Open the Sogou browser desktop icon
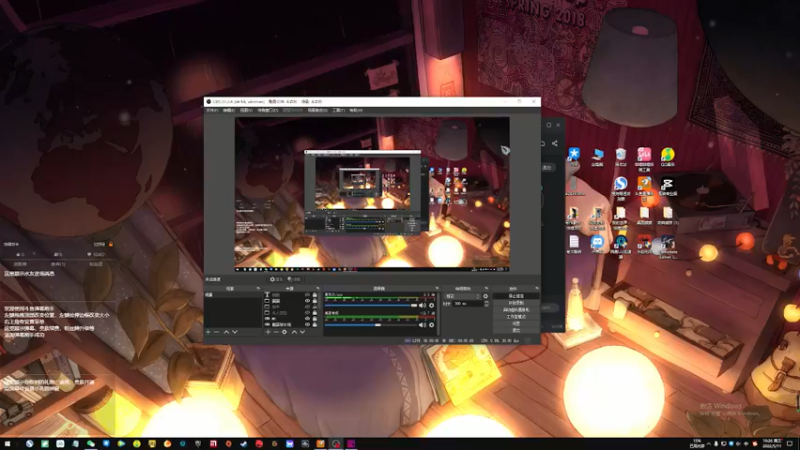800x450 pixels. click(620, 189)
